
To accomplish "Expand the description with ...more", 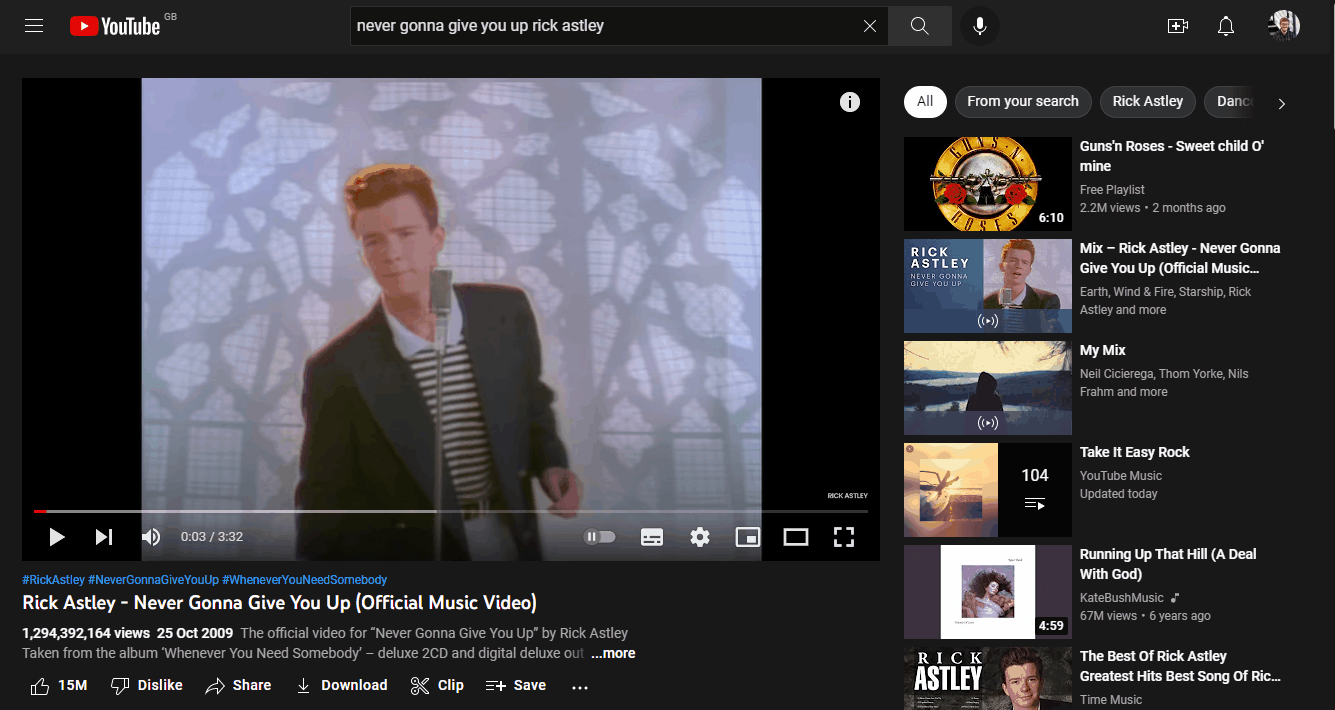I will click(613, 653).
